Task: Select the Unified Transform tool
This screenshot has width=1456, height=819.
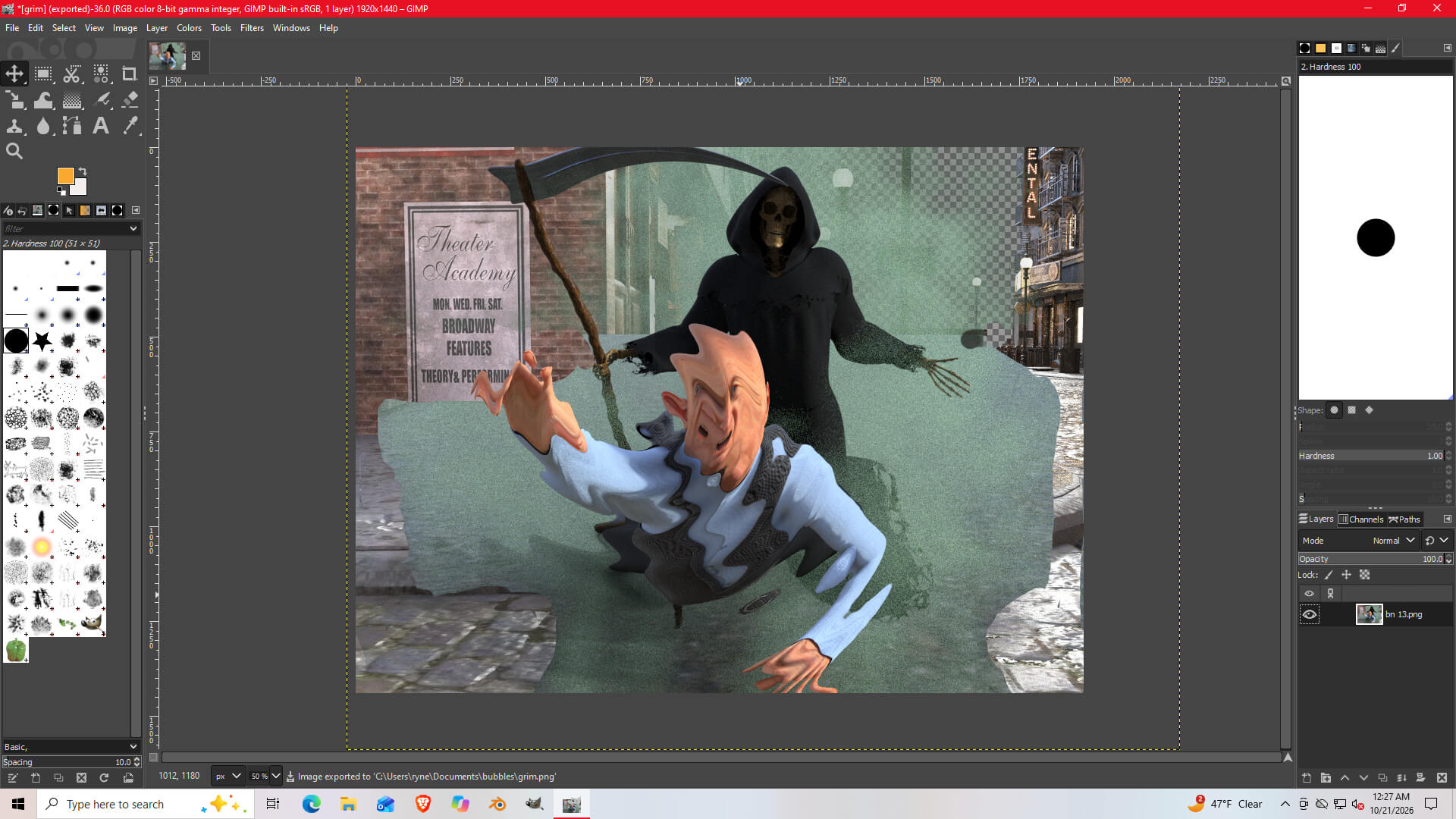Action: pos(14,100)
